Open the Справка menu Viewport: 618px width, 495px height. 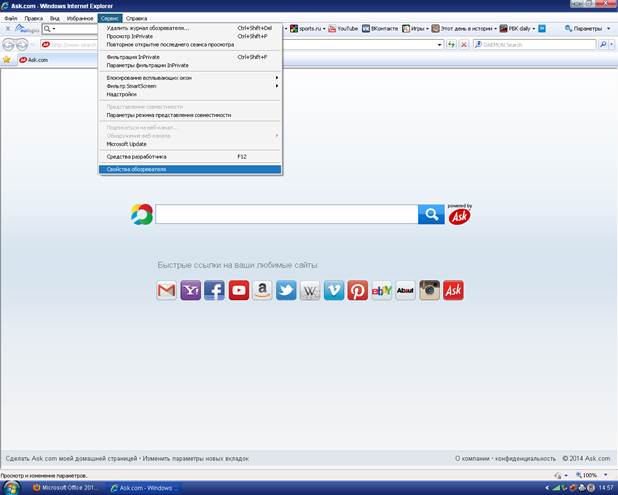pyautogui.click(x=136, y=19)
